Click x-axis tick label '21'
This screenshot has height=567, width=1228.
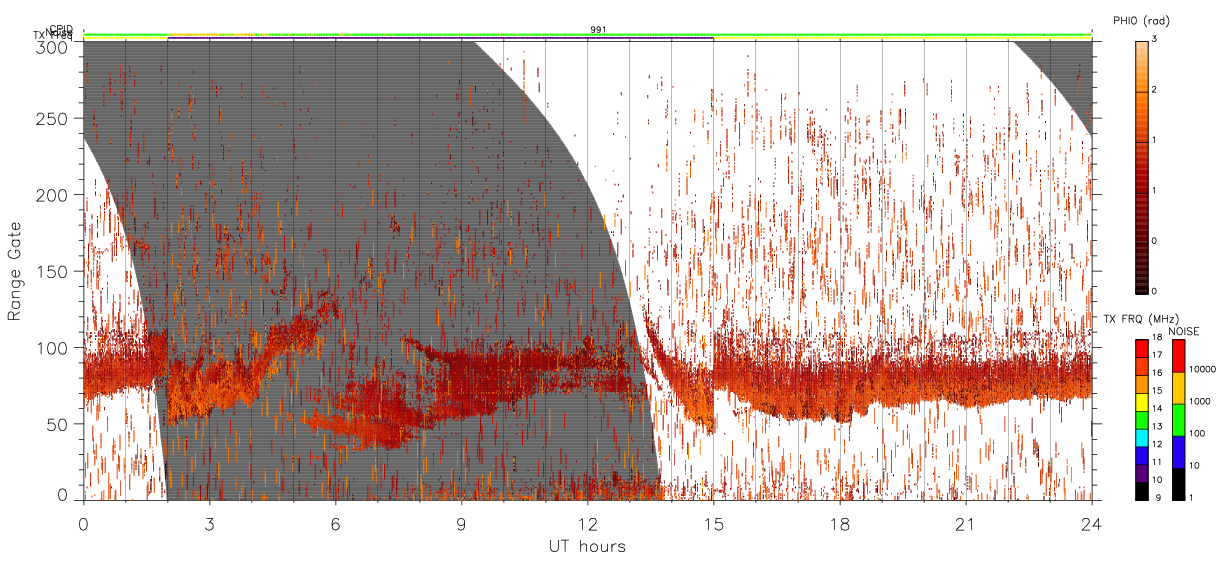click(965, 524)
